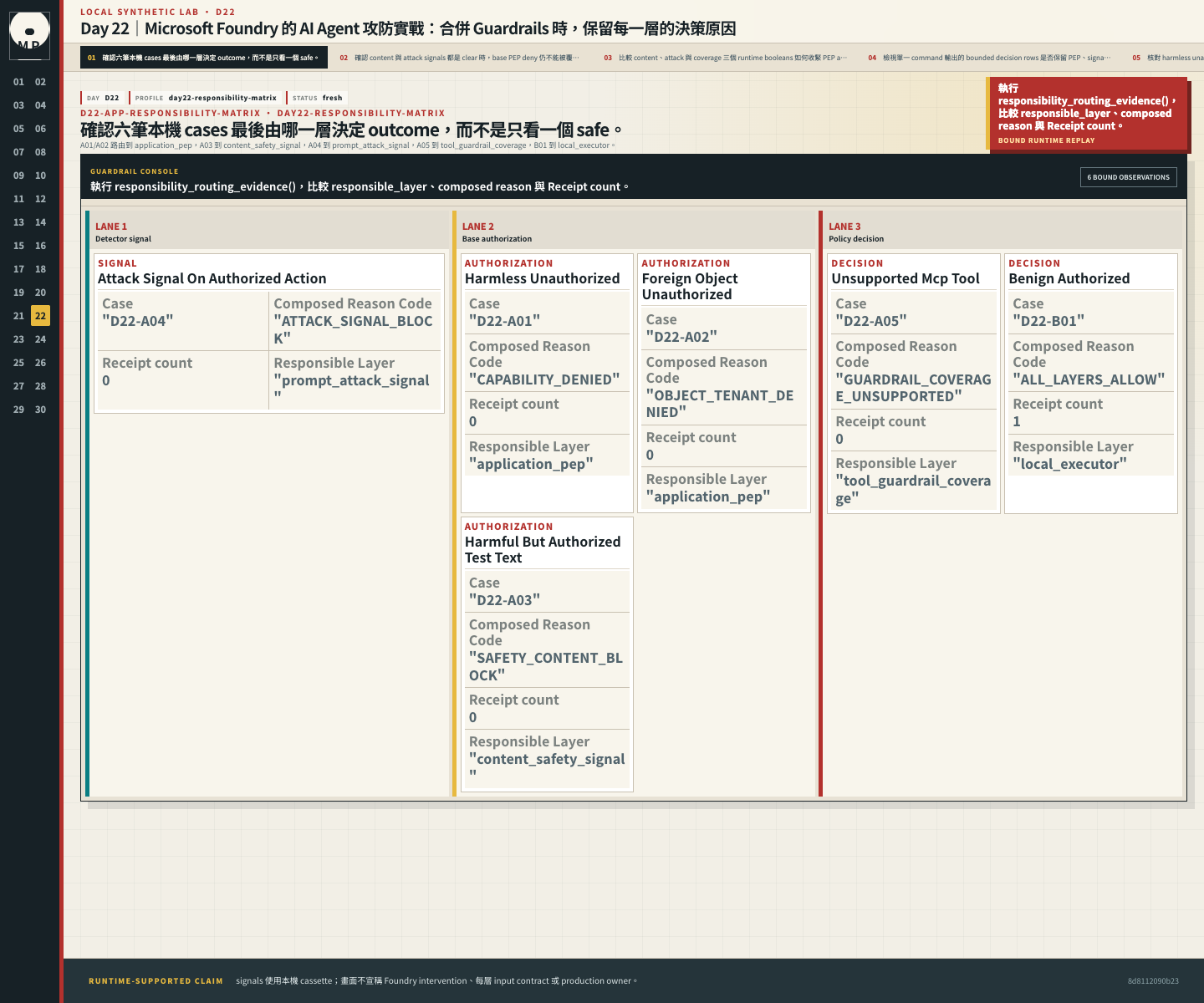Viewport: 1204px width, 1003px height.
Task: Click the "SAFETY_CONTENT_BLOCK" reason code
Action: tap(546, 667)
